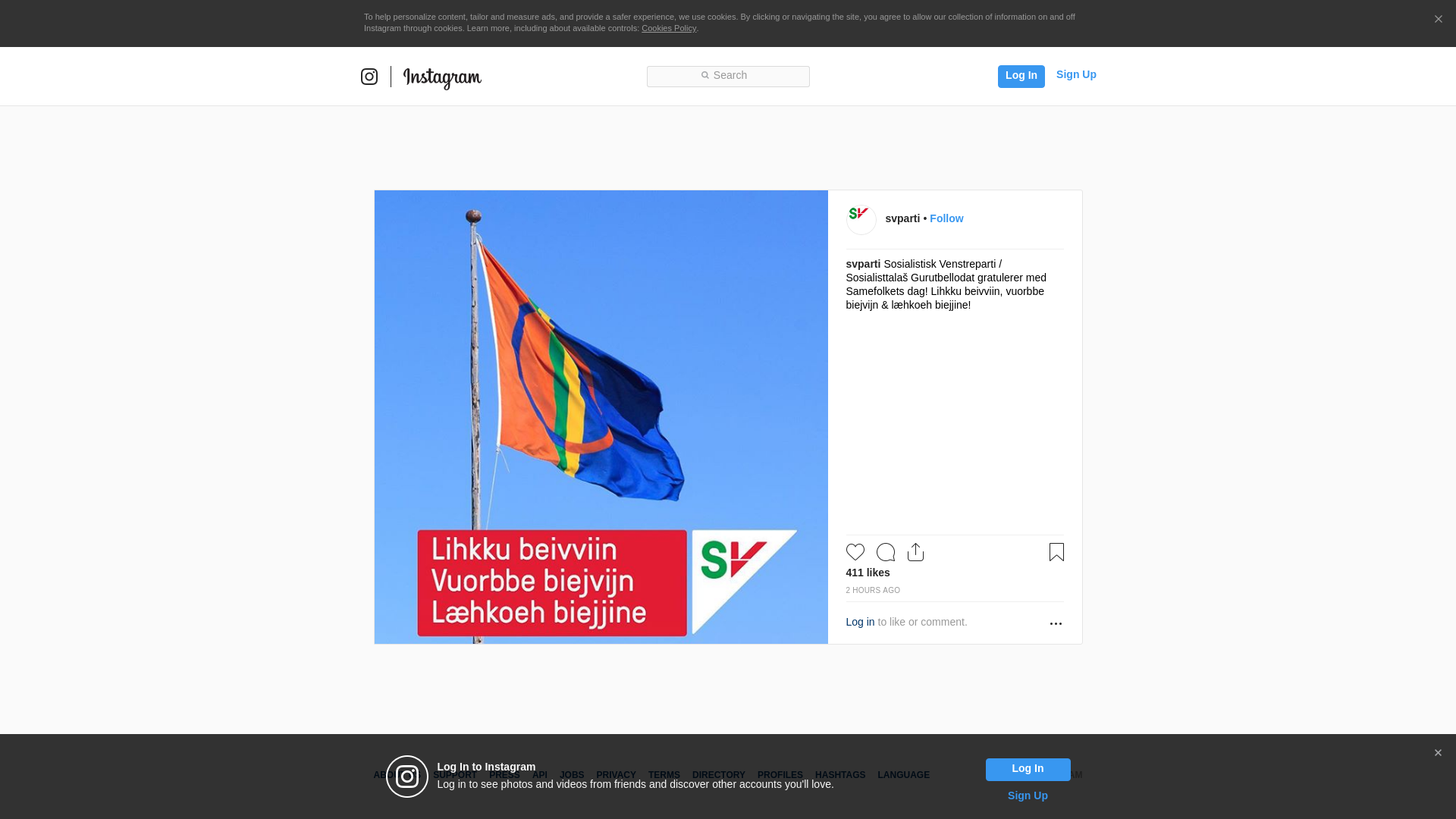Open the HASHTAGS footer link
The width and height of the screenshot is (1456, 819).
coord(840,775)
